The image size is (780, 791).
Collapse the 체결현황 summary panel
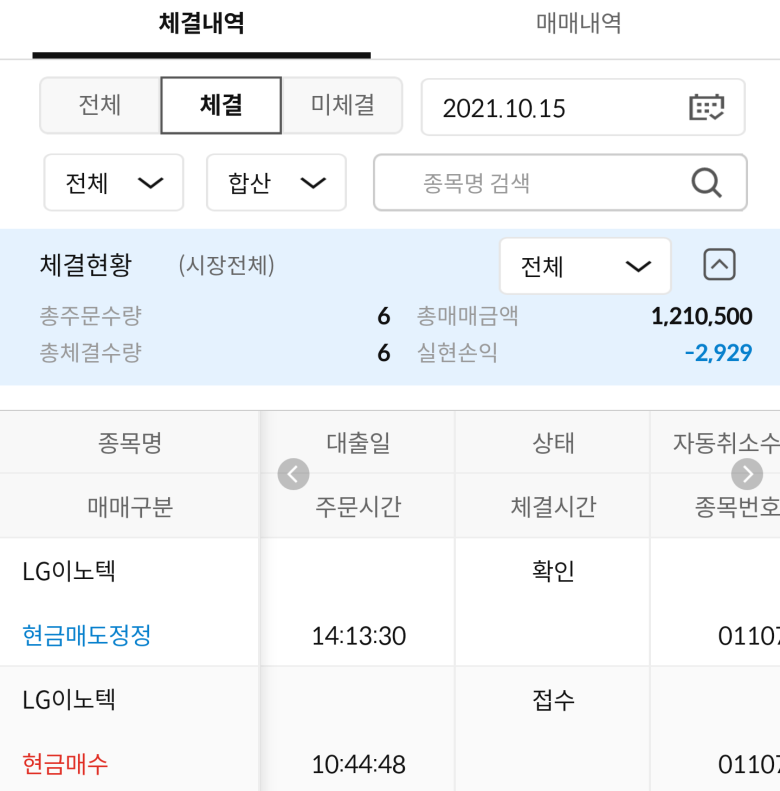[719, 264]
